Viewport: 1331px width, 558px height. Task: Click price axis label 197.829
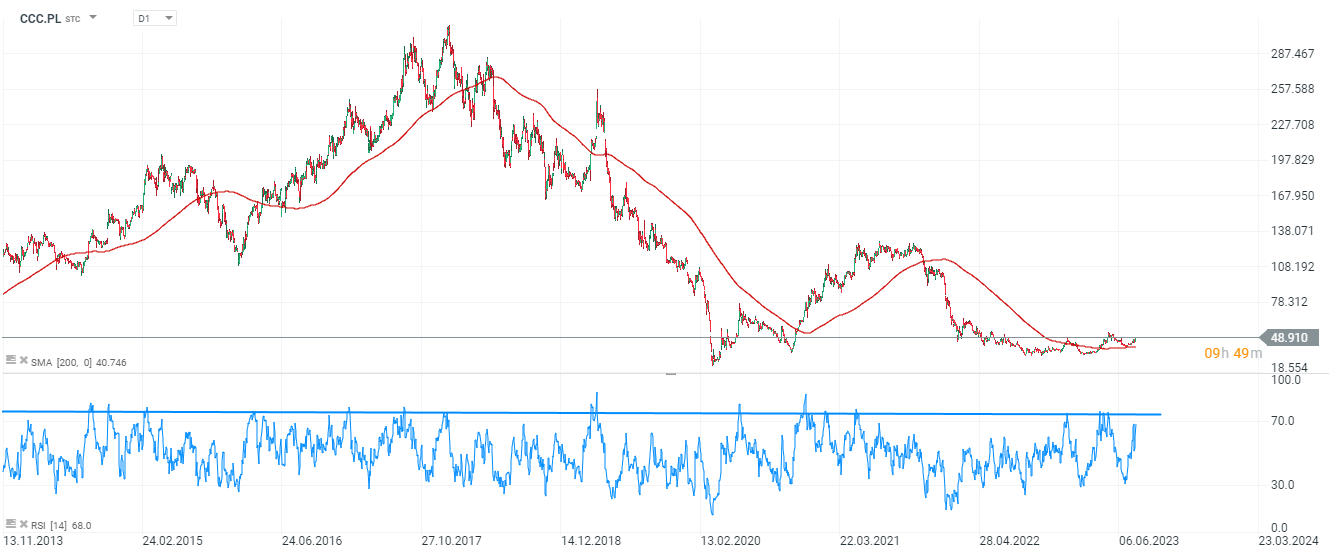[1292, 160]
